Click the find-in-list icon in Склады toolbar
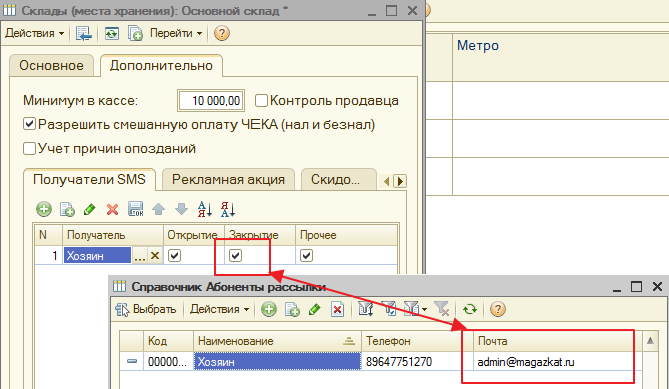 [x=84, y=33]
